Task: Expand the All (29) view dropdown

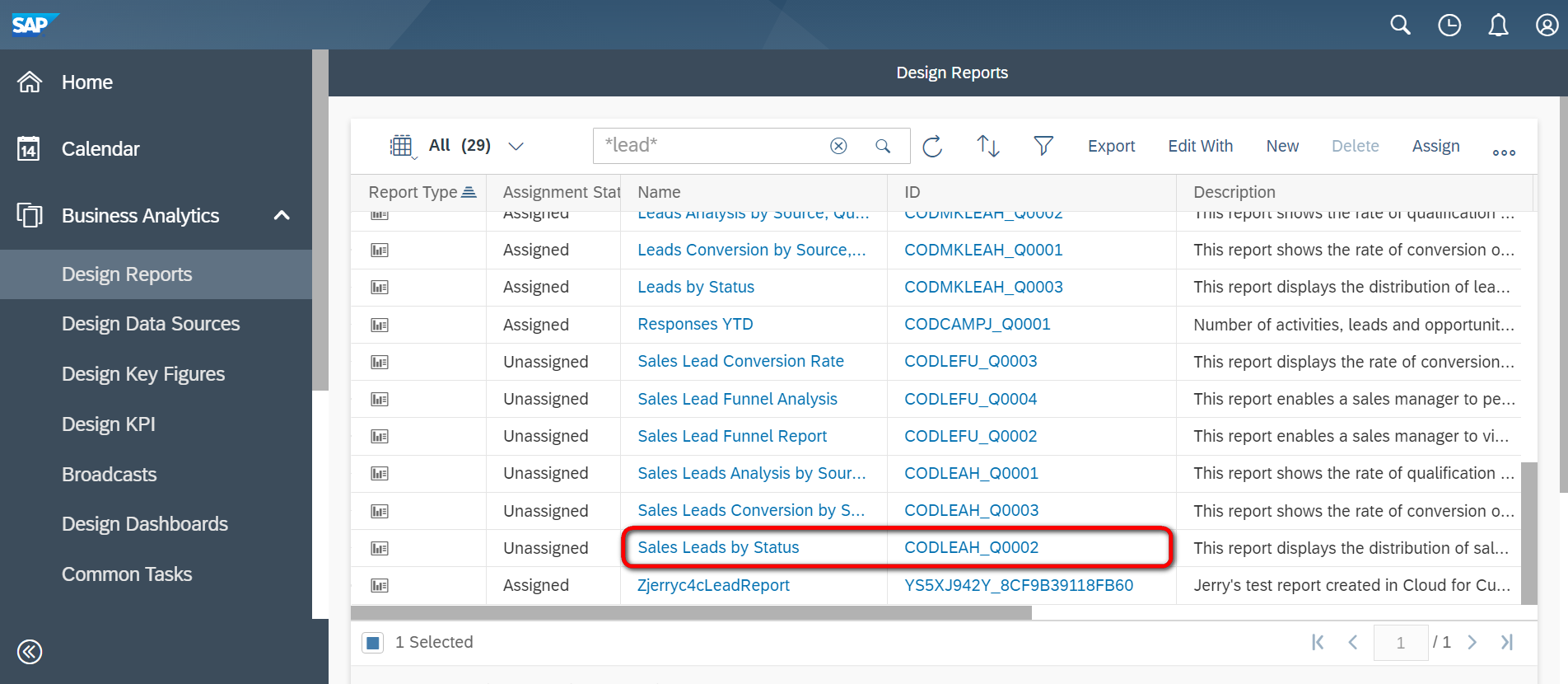Action: coord(516,146)
